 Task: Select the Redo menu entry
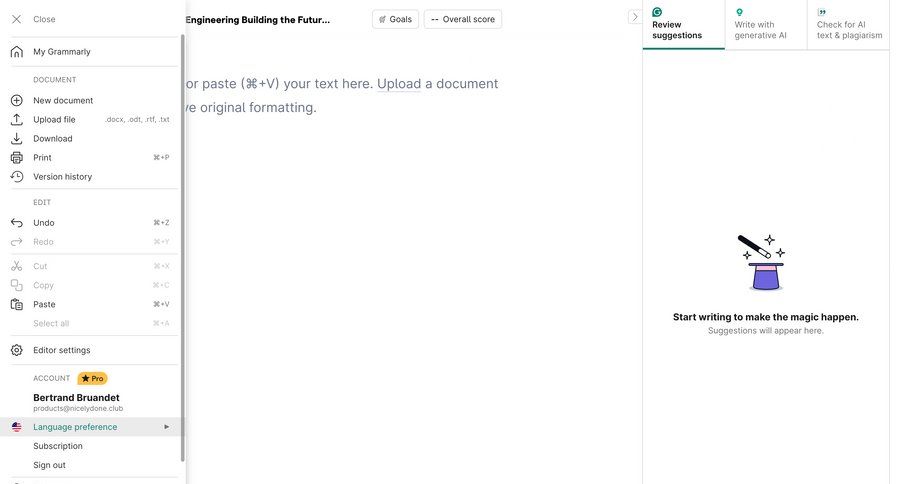pyautogui.click(x=92, y=242)
